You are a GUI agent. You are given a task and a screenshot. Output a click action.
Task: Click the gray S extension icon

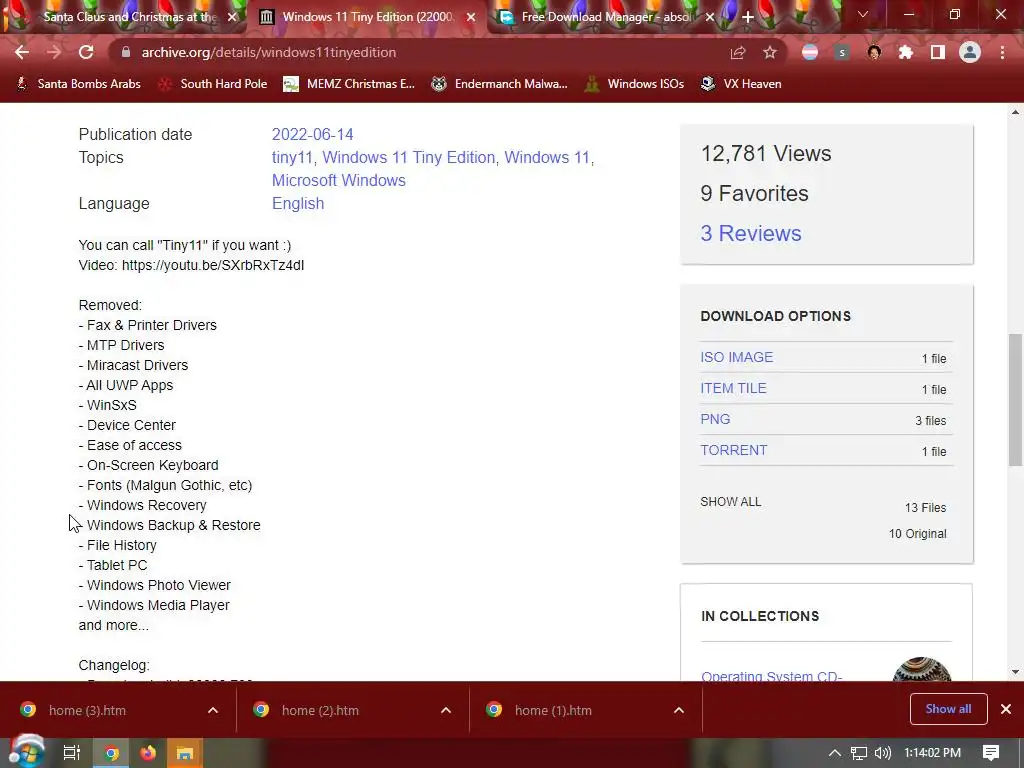[x=842, y=52]
